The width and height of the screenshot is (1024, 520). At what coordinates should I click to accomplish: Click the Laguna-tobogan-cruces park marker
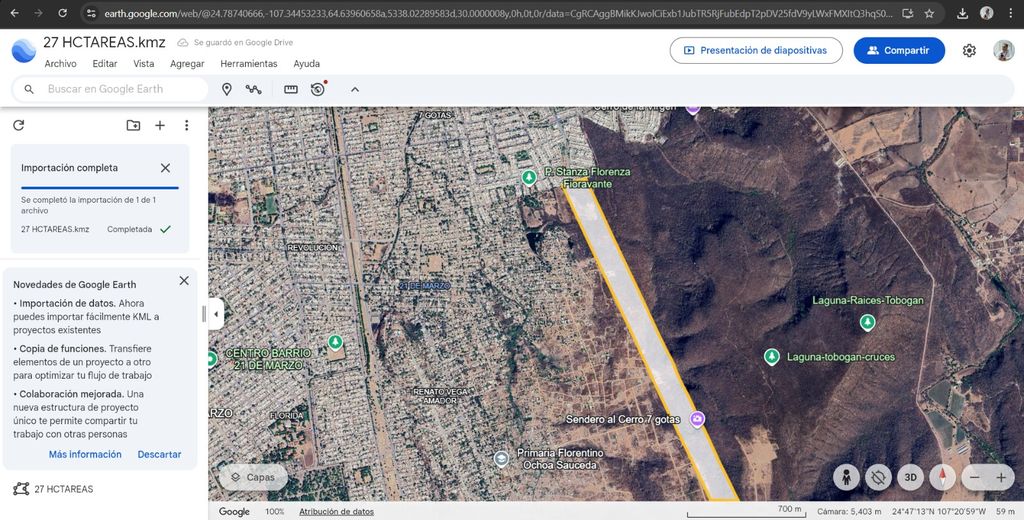click(x=771, y=357)
